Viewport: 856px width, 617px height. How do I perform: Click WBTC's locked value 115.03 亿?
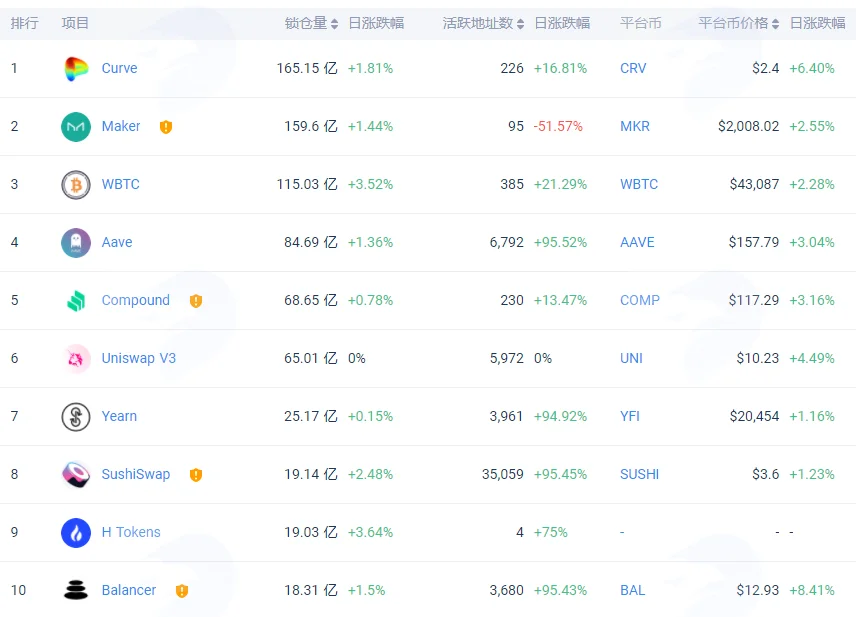(307, 184)
